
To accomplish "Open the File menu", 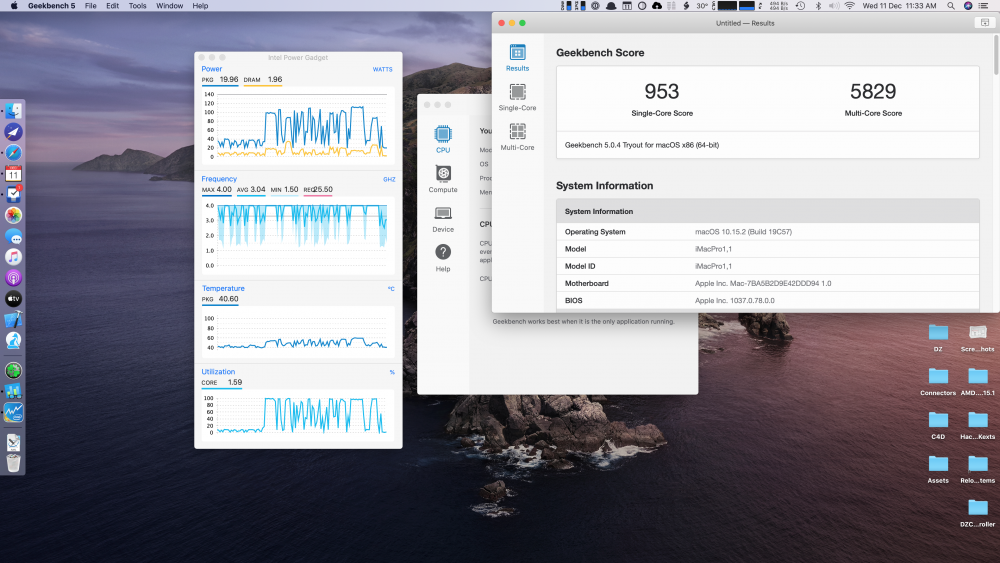I will [91, 6].
